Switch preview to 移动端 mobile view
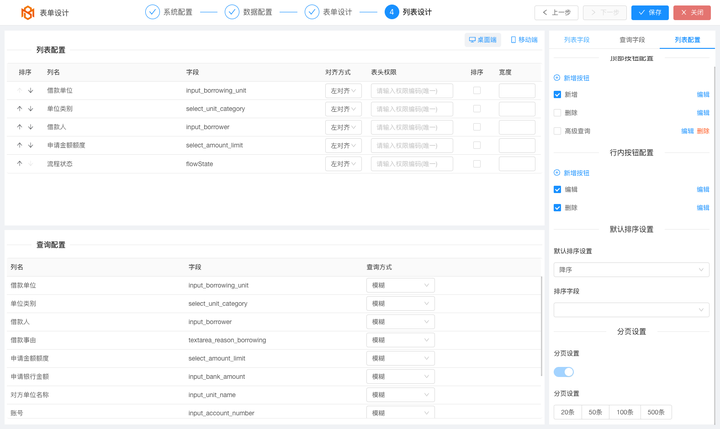720x429 pixels. (524, 40)
